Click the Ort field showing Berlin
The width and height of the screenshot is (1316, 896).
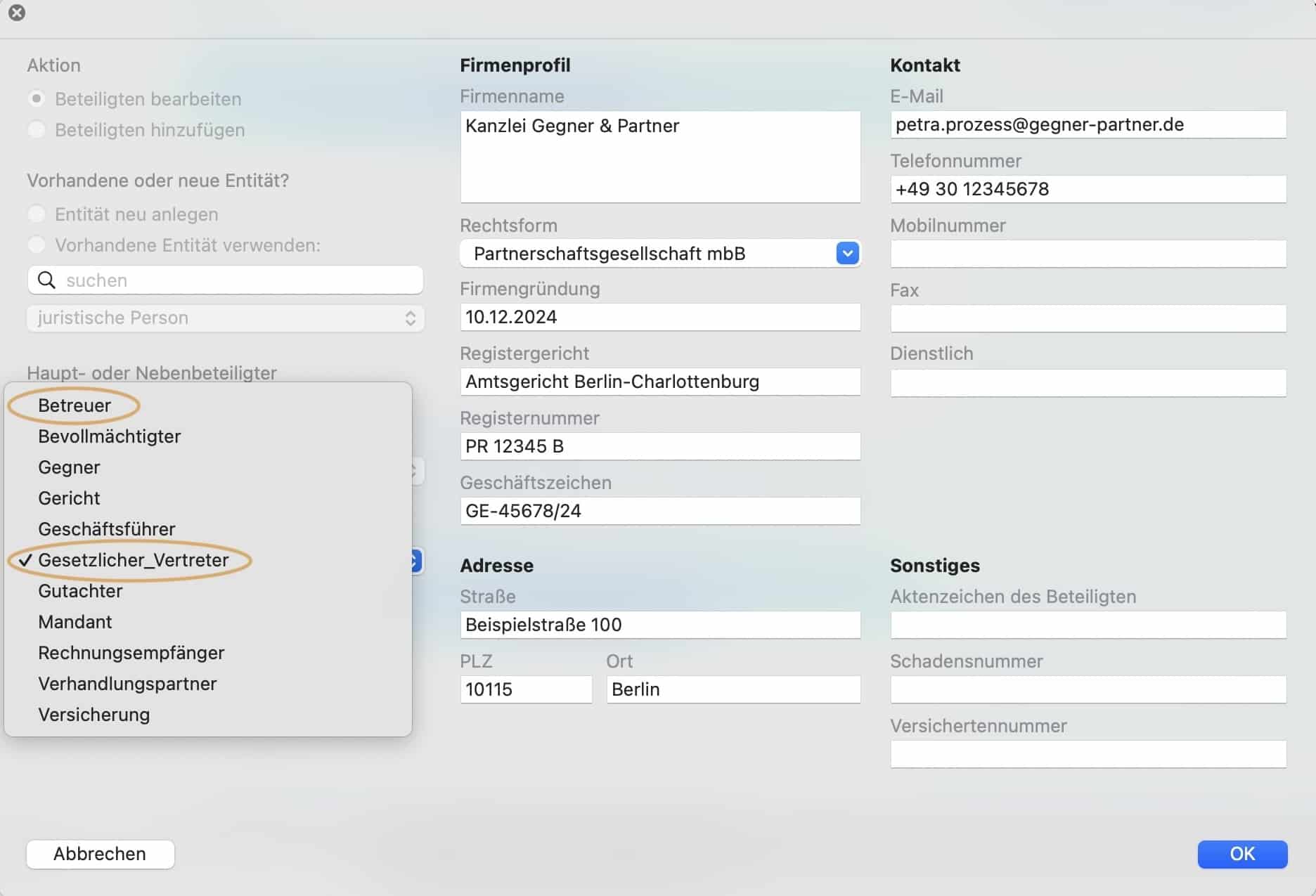[733, 689]
